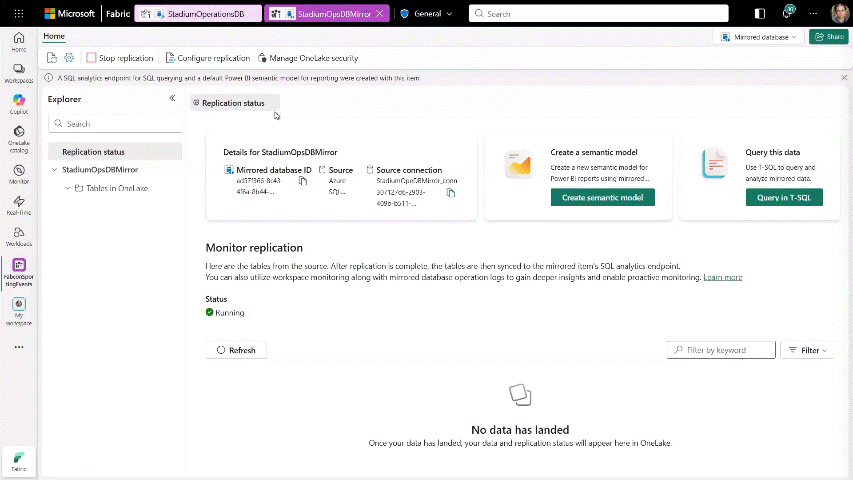
Task: Open settings gear in the toolbar
Action: tap(69, 58)
